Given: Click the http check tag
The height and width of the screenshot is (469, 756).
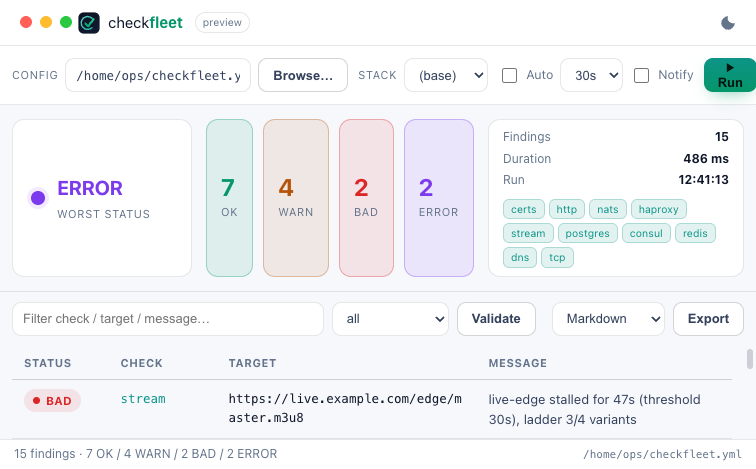Looking at the screenshot, I should (567, 209).
